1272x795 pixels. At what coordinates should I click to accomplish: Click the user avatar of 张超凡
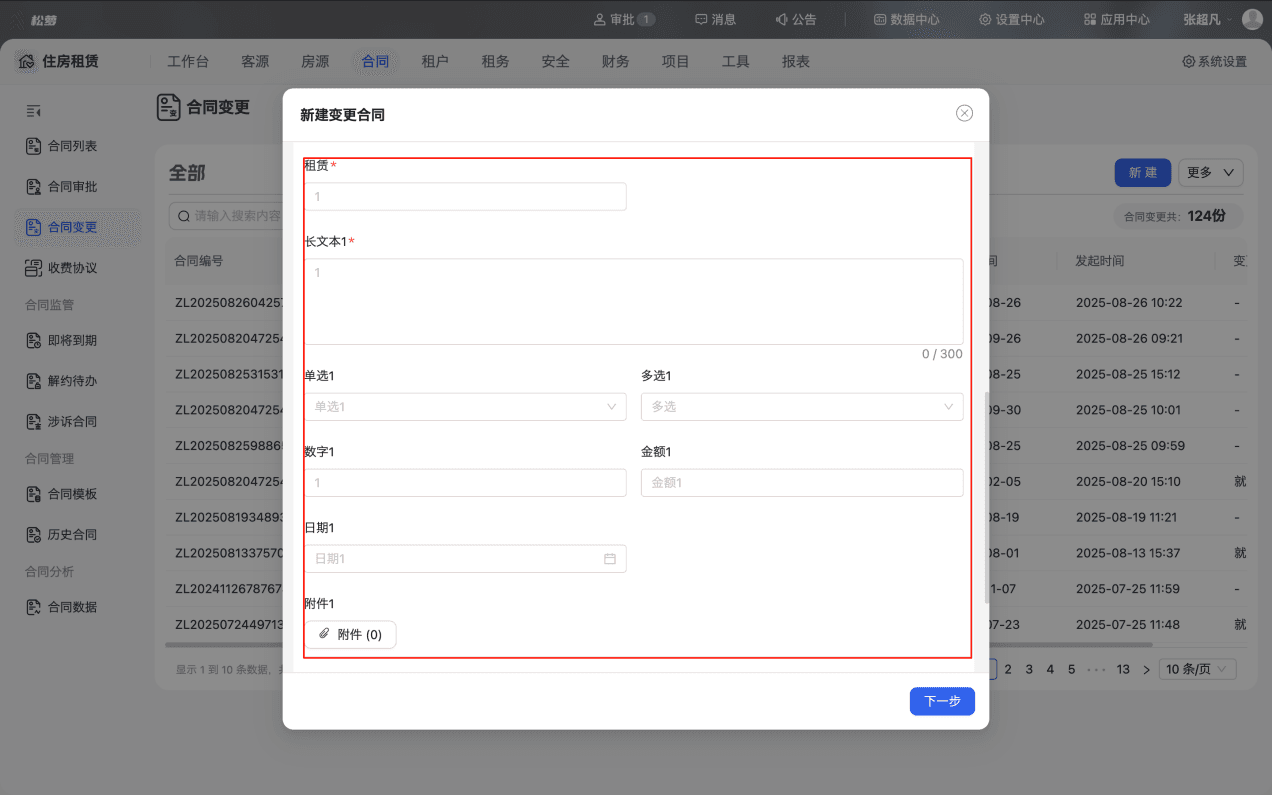point(1252,19)
